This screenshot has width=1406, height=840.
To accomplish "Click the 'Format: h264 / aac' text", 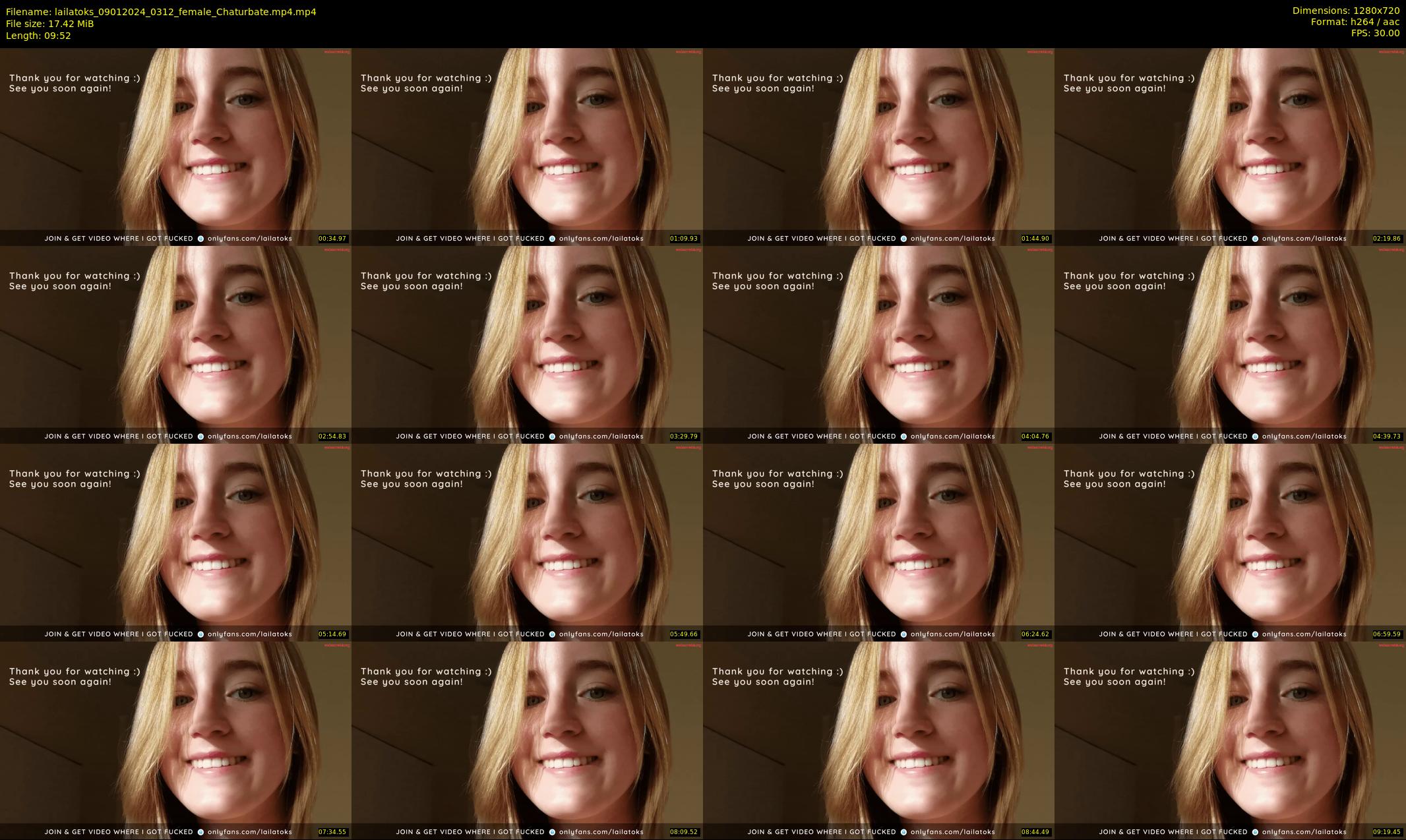I will coord(1355,22).
